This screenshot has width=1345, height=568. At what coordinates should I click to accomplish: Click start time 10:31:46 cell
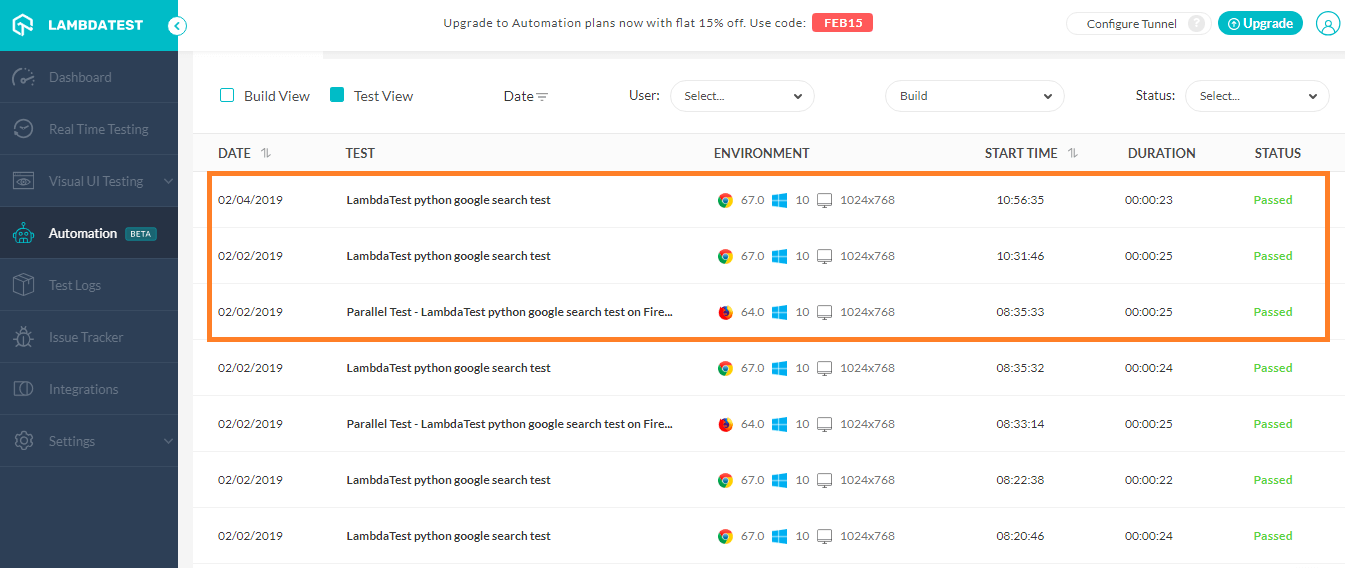[x=1020, y=256]
